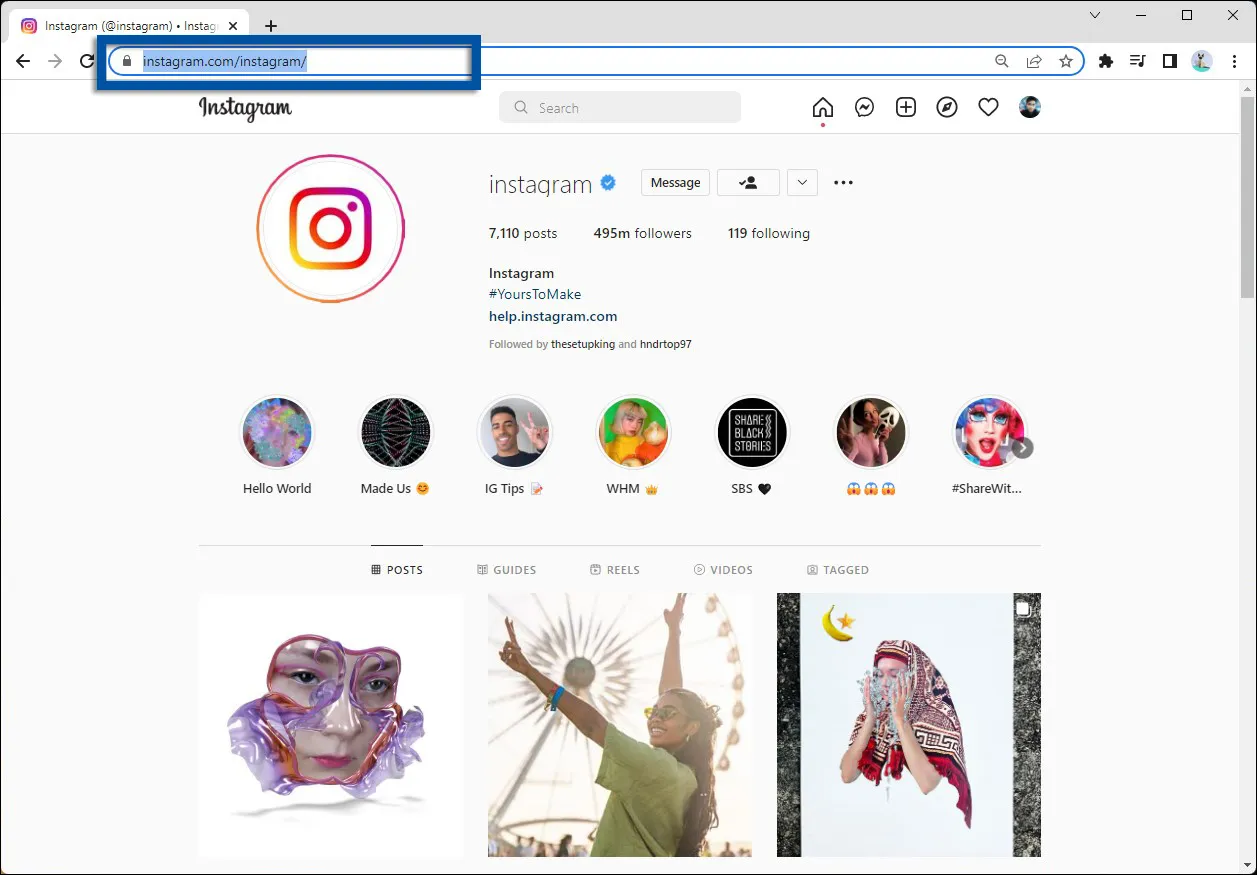Expand the chevron next to the Message button

[x=802, y=182]
